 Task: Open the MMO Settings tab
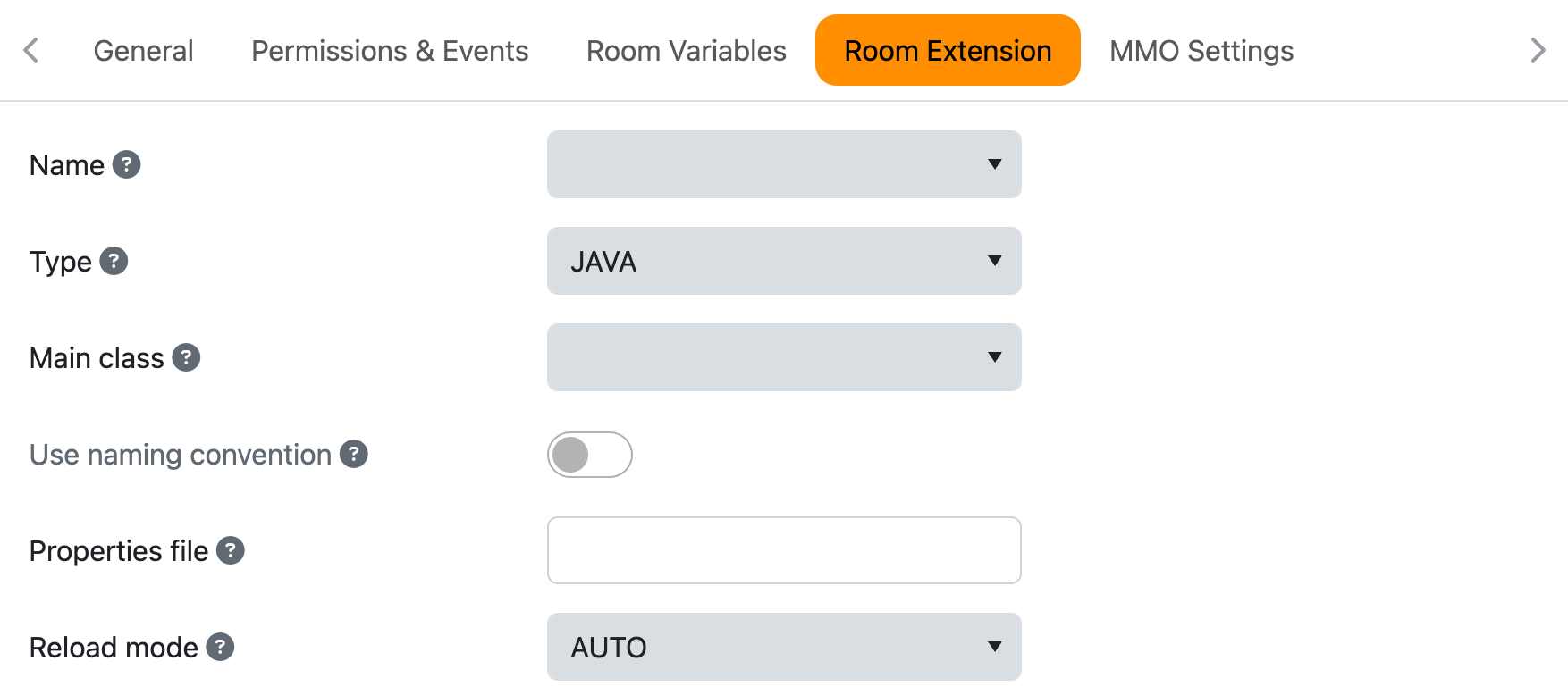click(x=1201, y=50)
